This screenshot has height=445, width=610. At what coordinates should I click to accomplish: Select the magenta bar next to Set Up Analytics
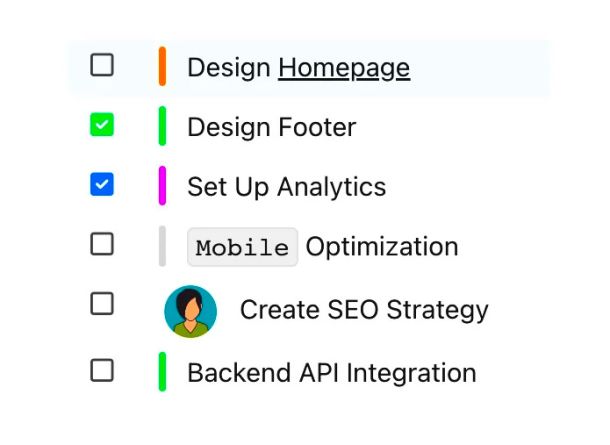(162, 186)
